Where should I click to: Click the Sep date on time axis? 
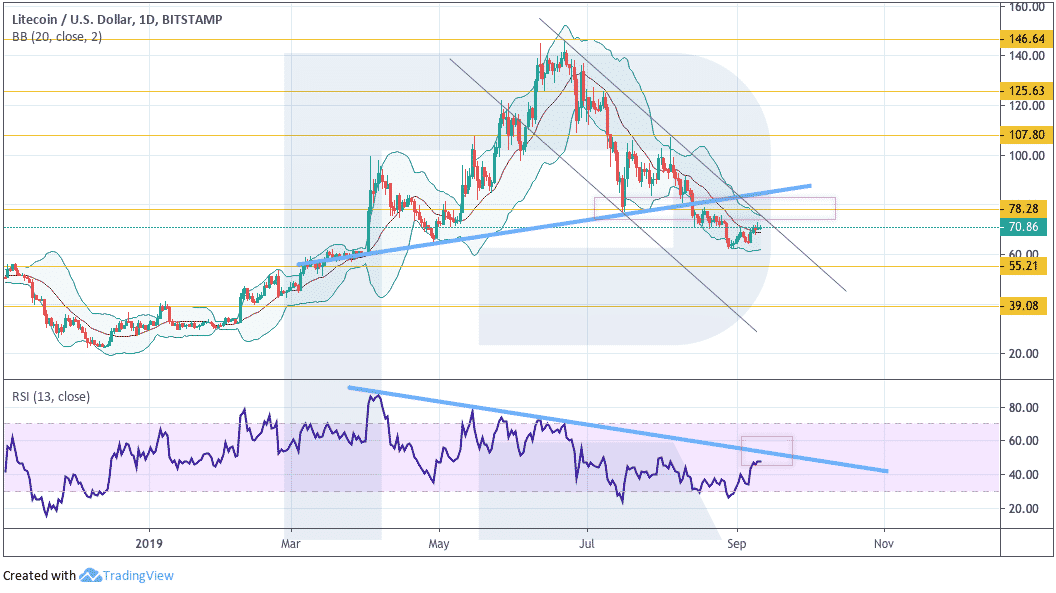(737, 543)
